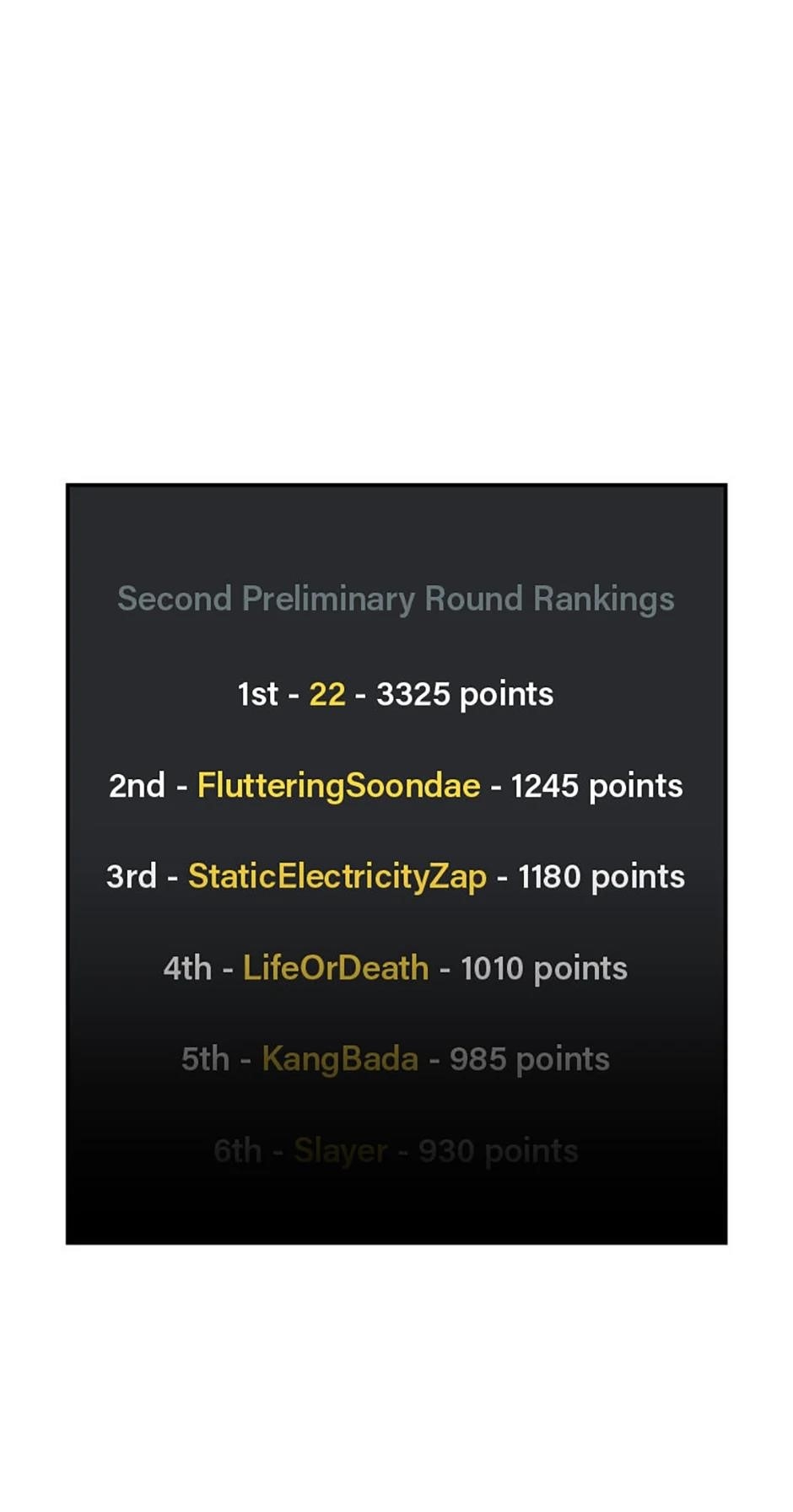Select the LifeOrDeath player name

(336, 968)
